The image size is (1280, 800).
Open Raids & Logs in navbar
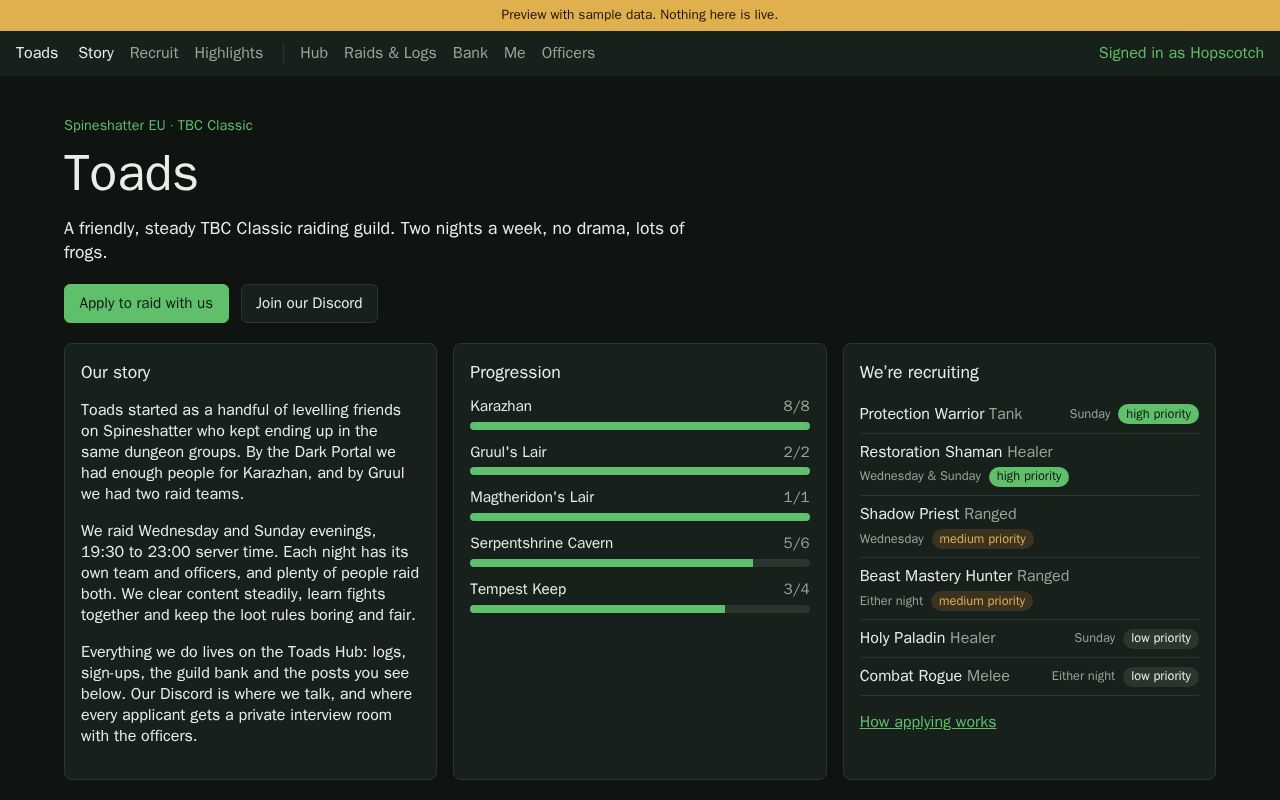click(x=390, y=53)
